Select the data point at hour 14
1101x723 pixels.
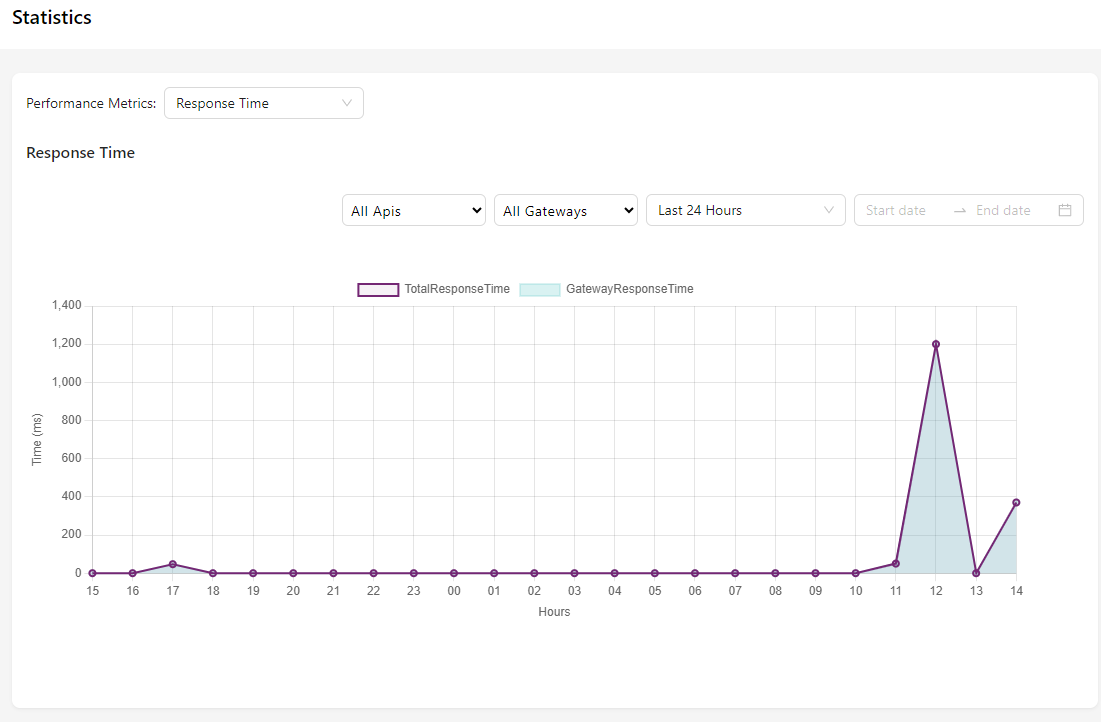(1016, 502)
